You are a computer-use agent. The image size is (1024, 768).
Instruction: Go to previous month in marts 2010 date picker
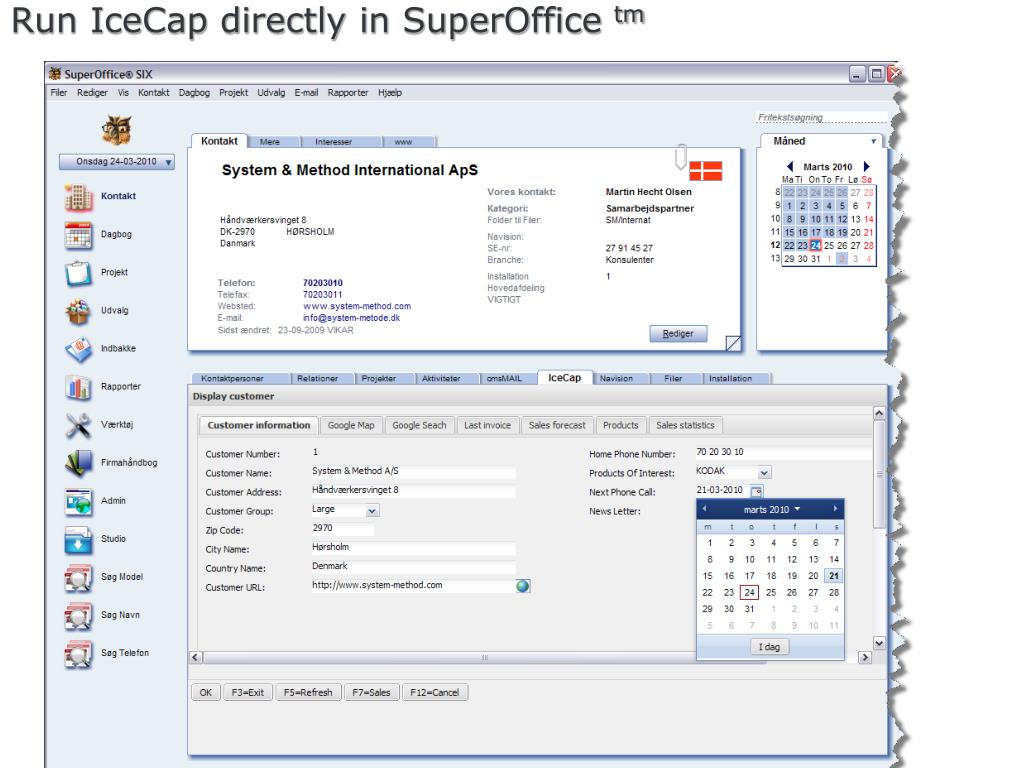[x=705, y=509]
